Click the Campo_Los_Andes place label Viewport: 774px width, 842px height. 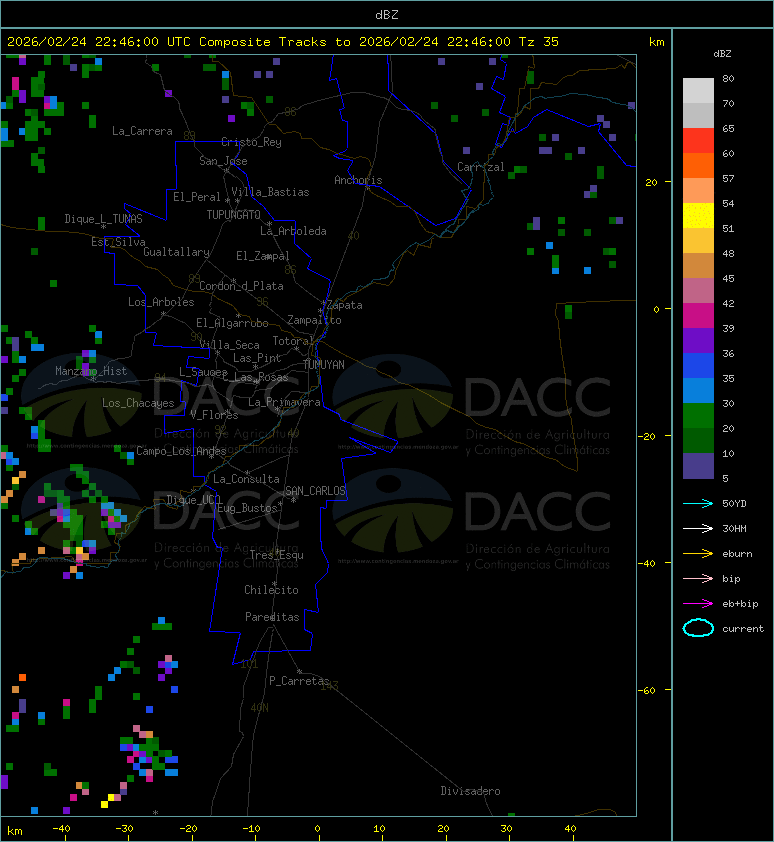coord(181,451)
